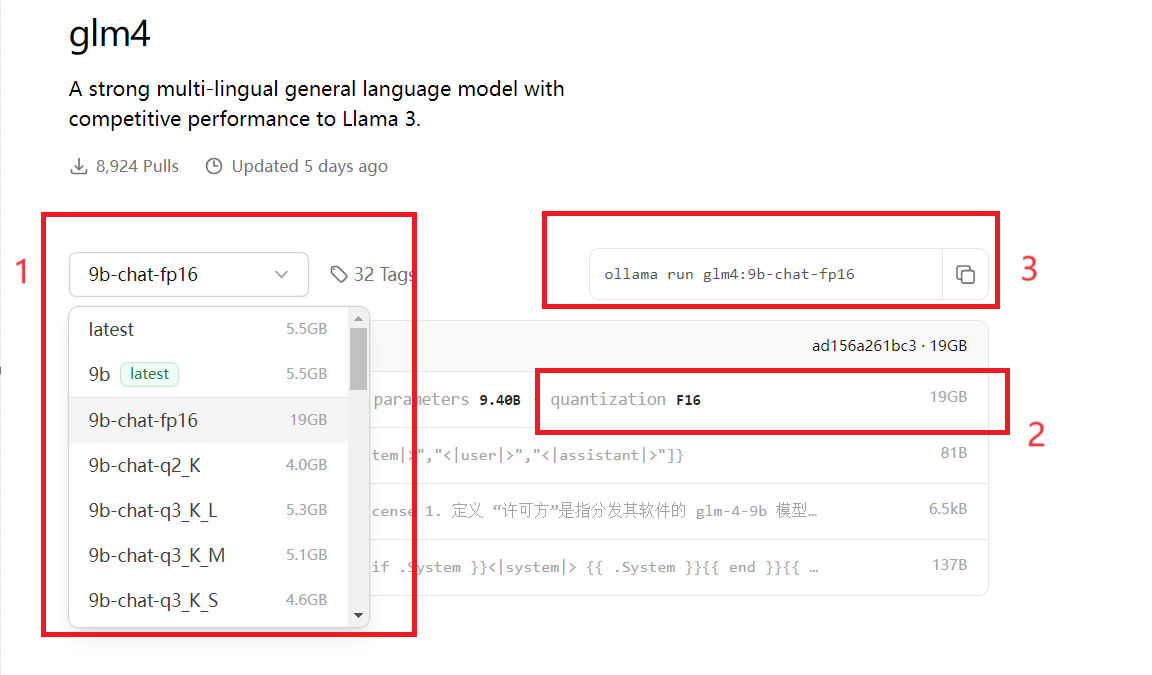Click the tag list scrollbar thumb
The image size is (1152, 675).
[x=359, y=358]
